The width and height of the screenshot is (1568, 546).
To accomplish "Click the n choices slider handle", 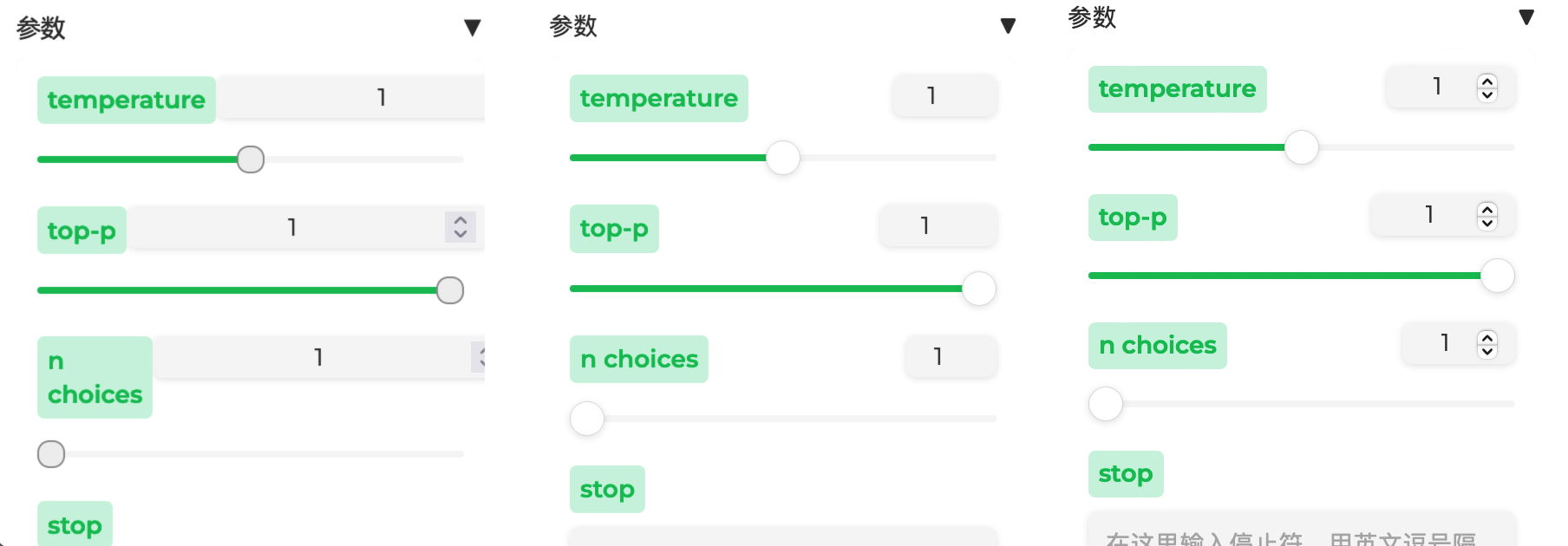I will [50, 452].
